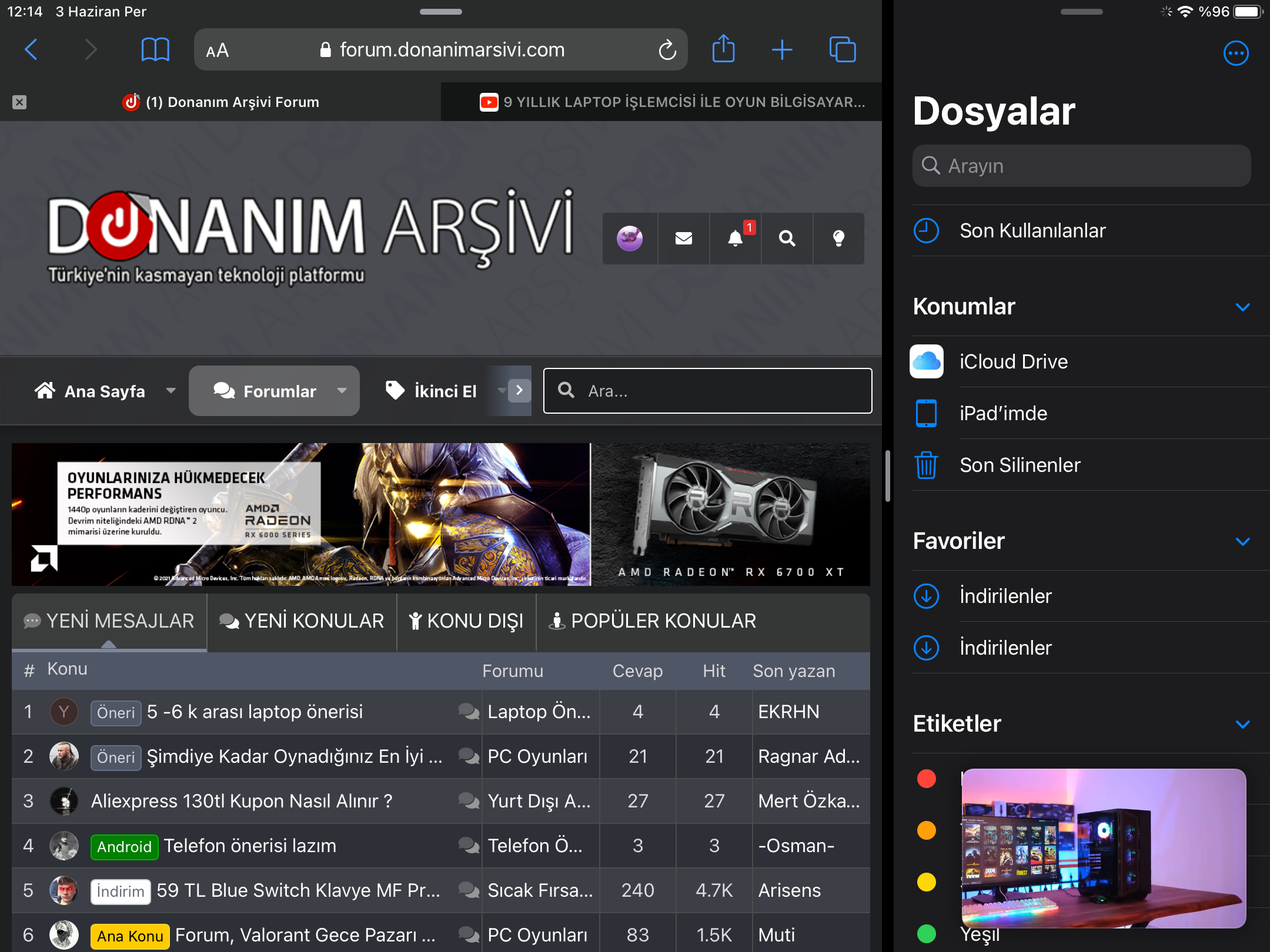The height and width of the screenshot is (952, 1270).
Task: Click the forum header search magnifier
Action: click(x=787, y=238)
